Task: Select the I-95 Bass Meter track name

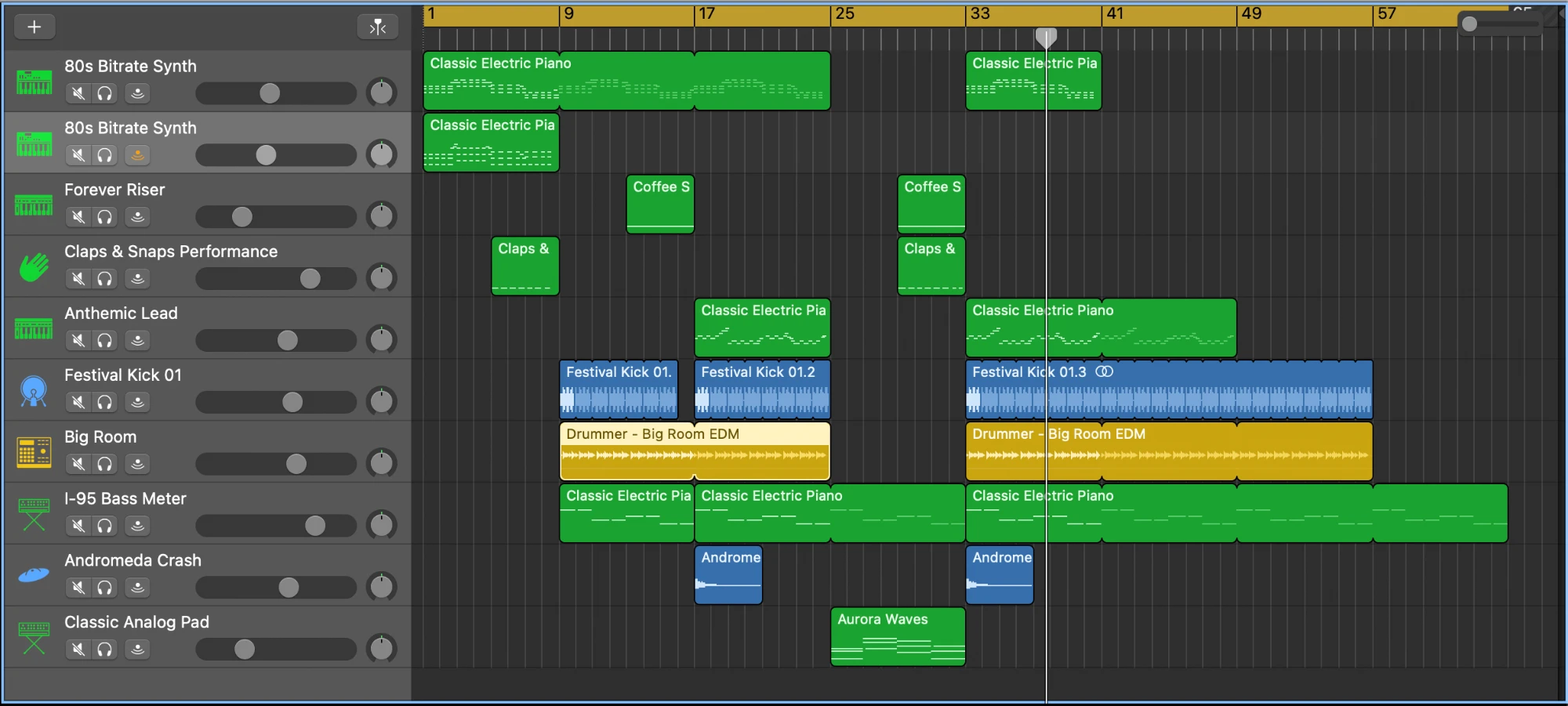Action: click(x=125, y=498)
